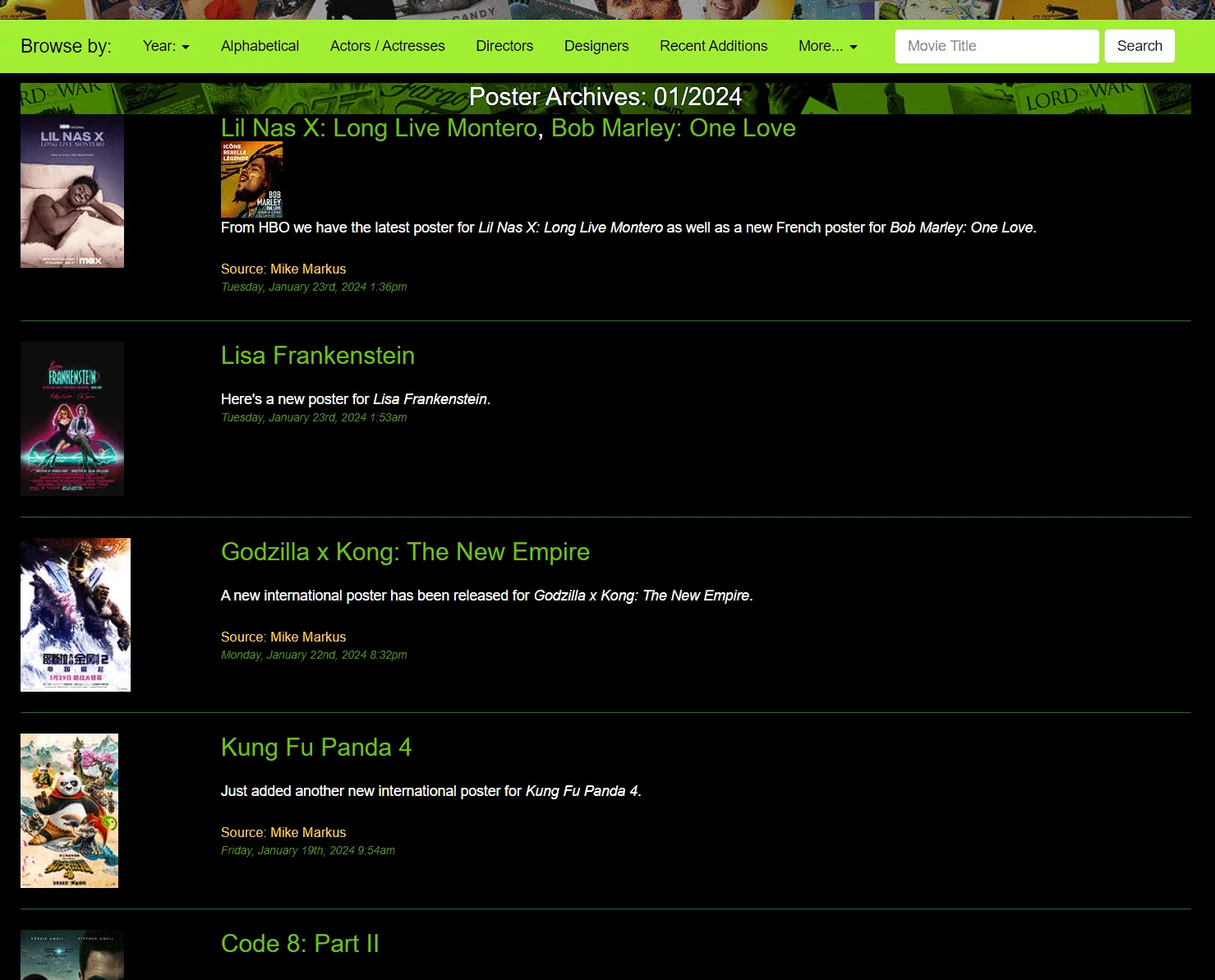Open the Designers section
Screen dimensions: 1215x980
(596, 46)
